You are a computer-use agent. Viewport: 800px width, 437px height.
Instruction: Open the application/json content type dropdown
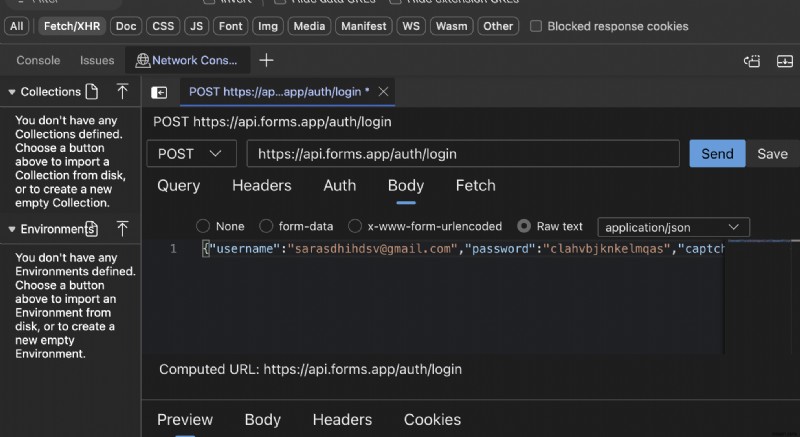pos(673,227)
